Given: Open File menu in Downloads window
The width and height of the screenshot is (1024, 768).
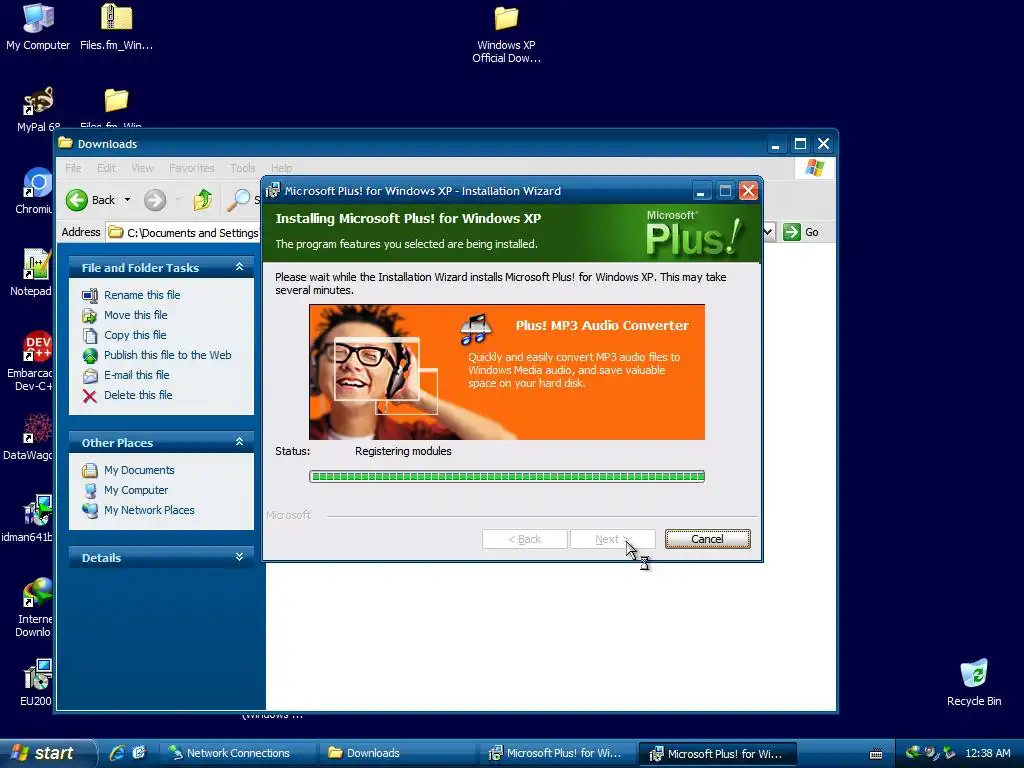Looking at the screenshot, I should [73, 168].
